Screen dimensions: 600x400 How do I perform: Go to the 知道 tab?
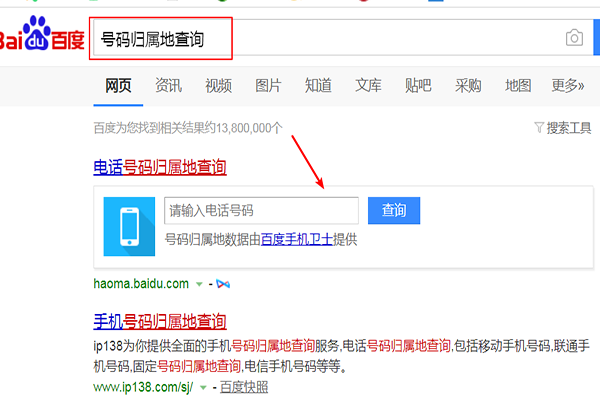tap(318, 85)
